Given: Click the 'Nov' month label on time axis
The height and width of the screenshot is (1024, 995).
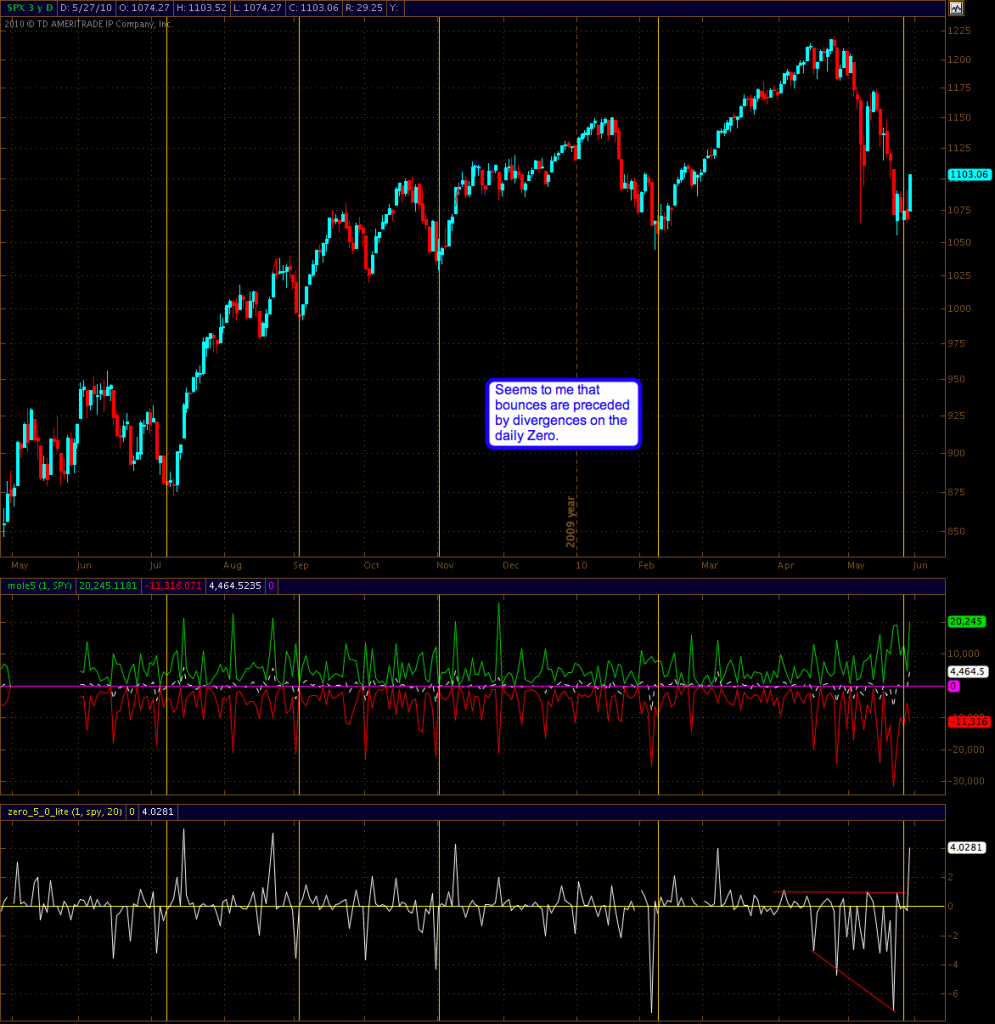Looking at the screenshot, I should click(445, 566).
